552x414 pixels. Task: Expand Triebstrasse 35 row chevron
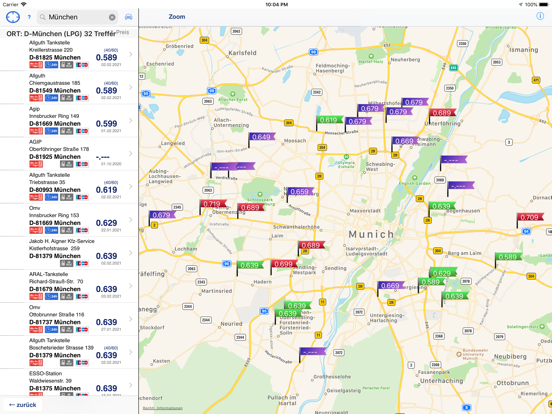[131, 187]
